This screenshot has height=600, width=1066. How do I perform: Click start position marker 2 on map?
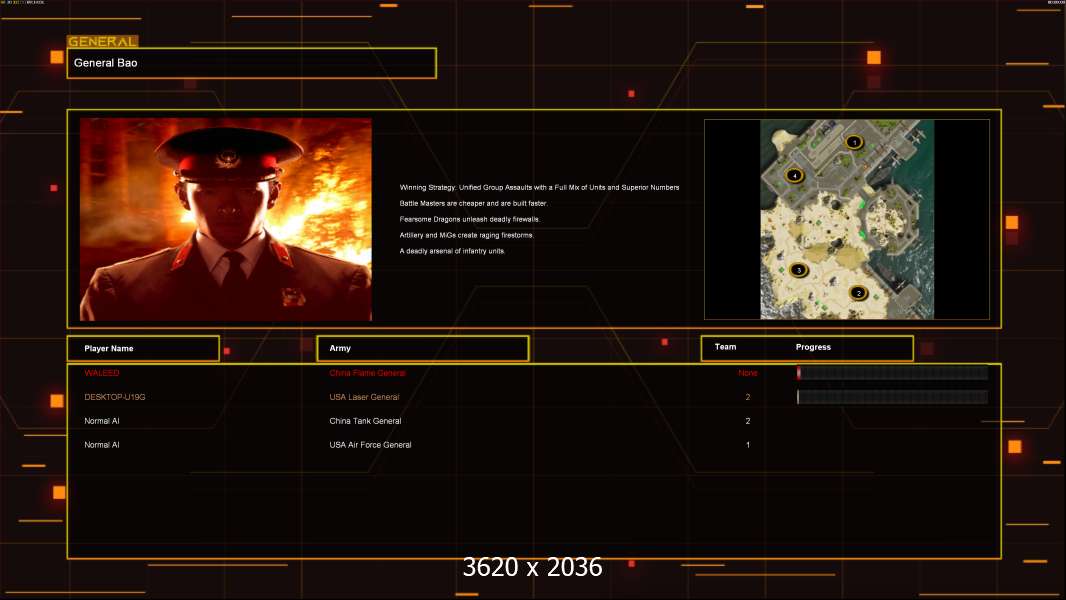coord(858,293)
